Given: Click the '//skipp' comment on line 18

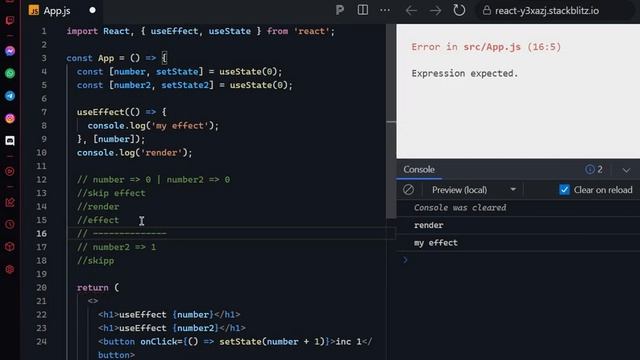Looking at the screenshot, I should [x=96, y=261].
